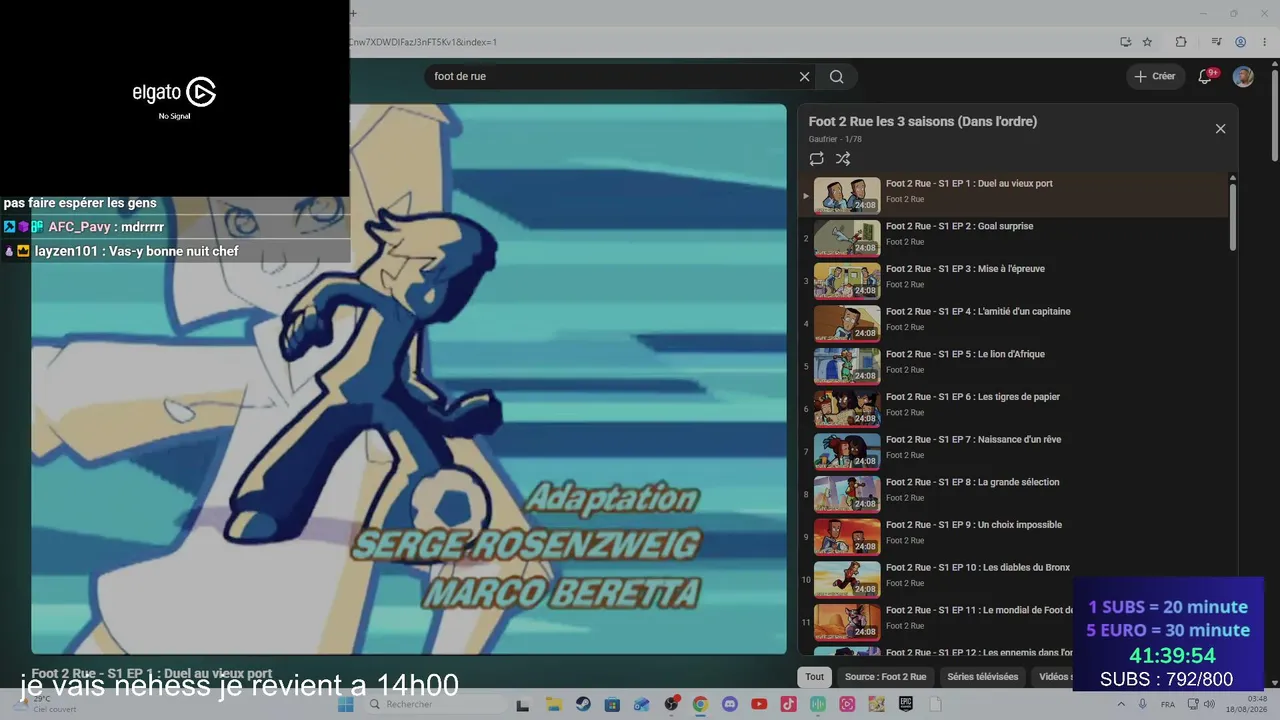
Task: Select the Séries télévisées chip
Action: (983, 677)
